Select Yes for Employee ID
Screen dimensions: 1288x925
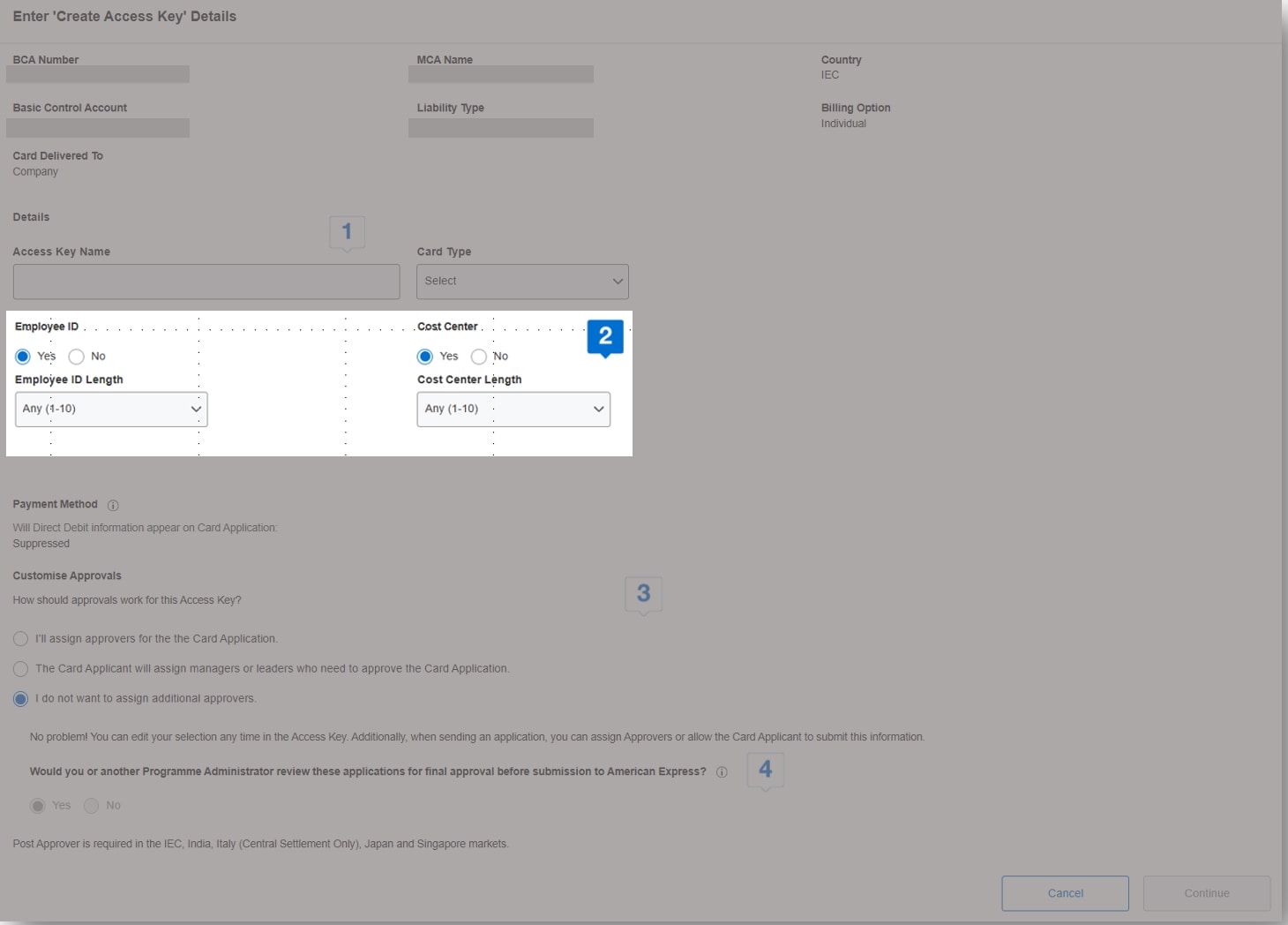[23, 357]
